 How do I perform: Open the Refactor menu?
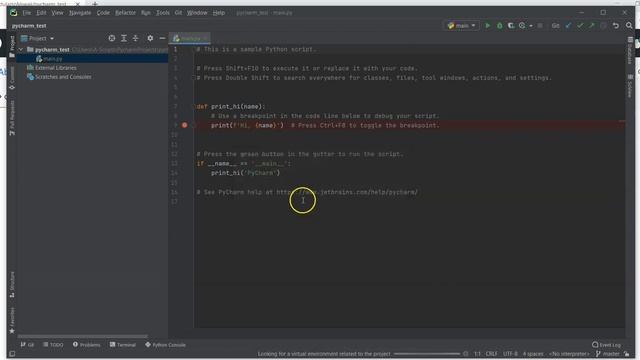pyautogui.click(x=125, y=13)
